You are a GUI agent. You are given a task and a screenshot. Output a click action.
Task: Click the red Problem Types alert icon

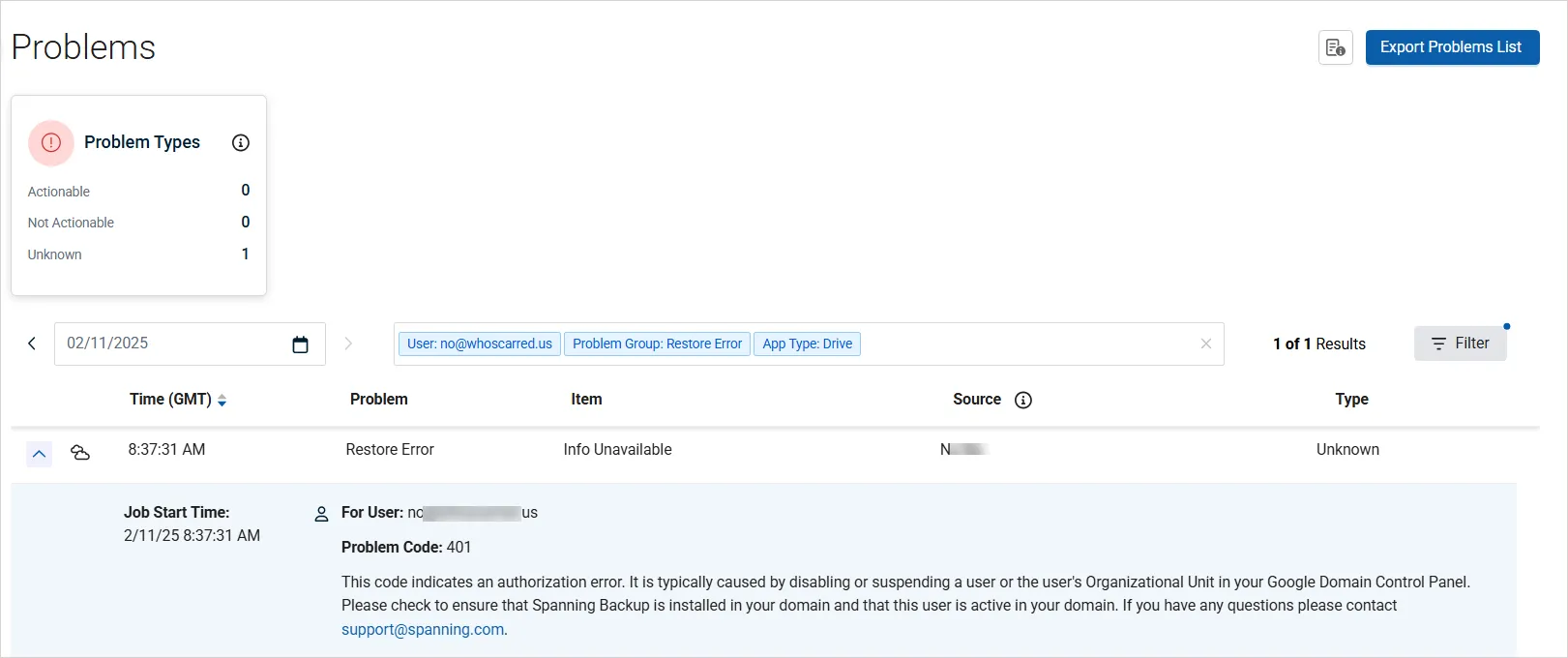click(51, 143)
